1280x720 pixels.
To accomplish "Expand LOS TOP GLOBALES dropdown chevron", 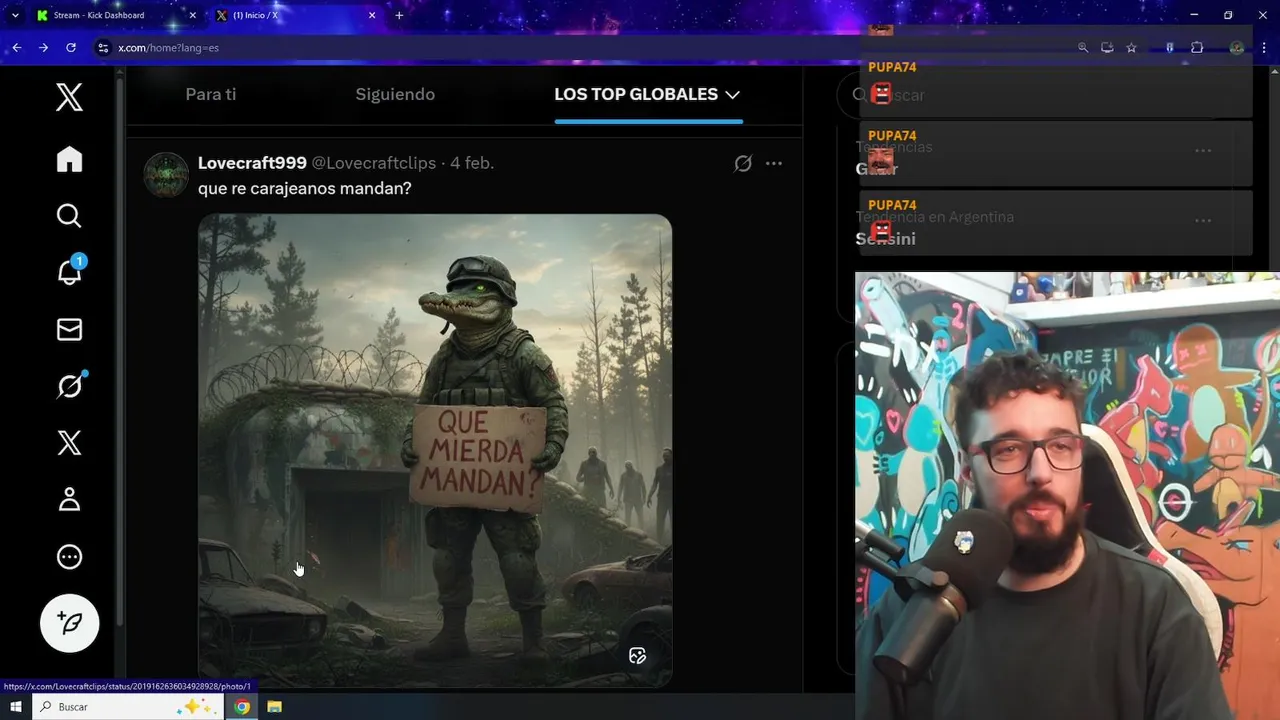I will (732, 94).
